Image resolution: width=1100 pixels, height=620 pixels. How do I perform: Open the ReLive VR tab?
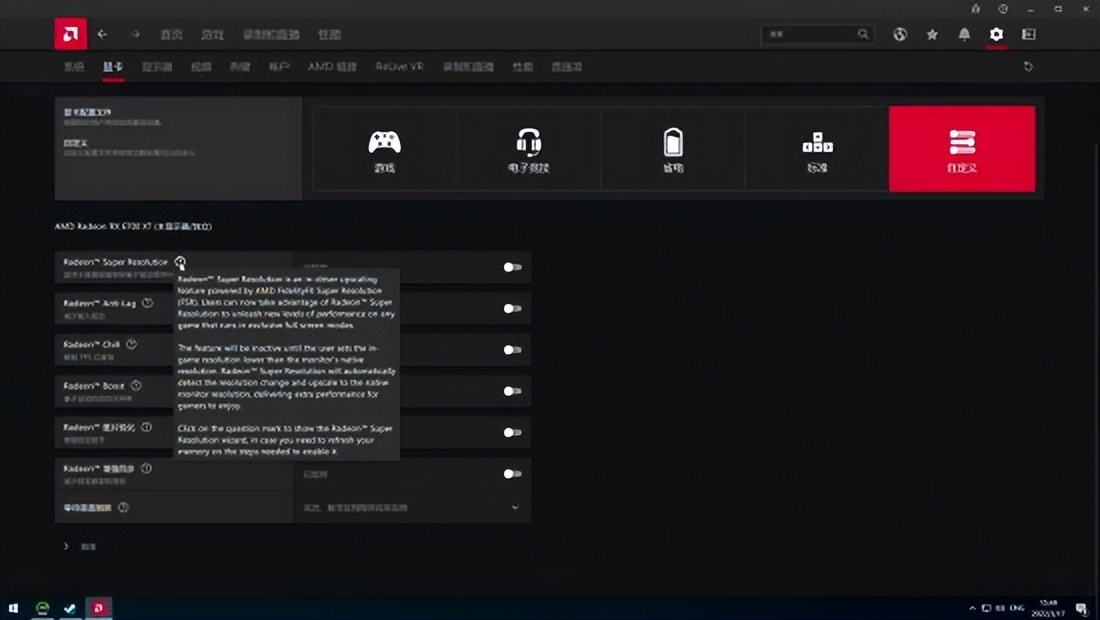coord(399,67)
